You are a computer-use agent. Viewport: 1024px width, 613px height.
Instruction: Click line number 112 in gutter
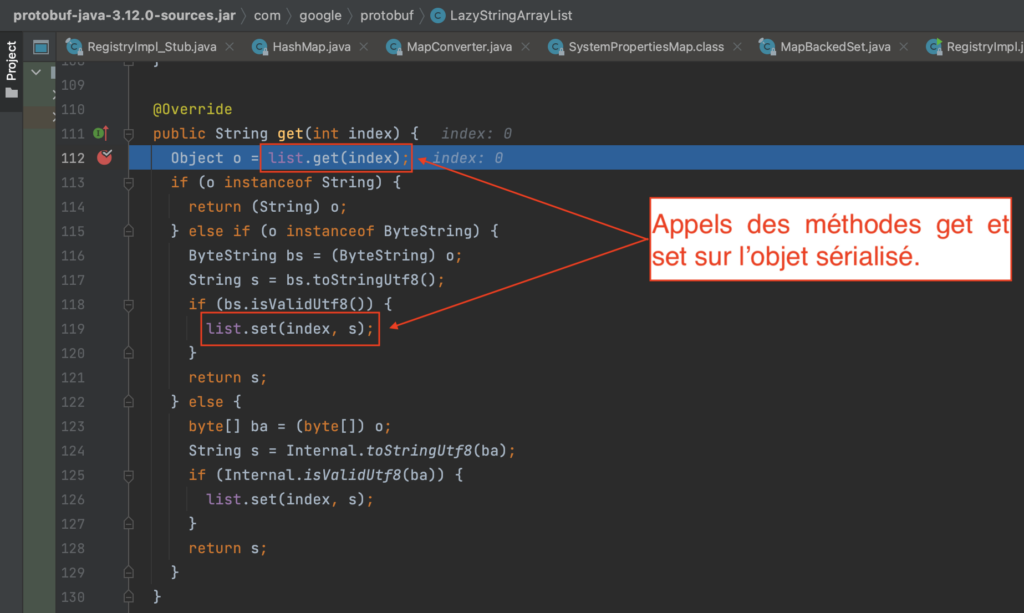(x=72, y=158)
